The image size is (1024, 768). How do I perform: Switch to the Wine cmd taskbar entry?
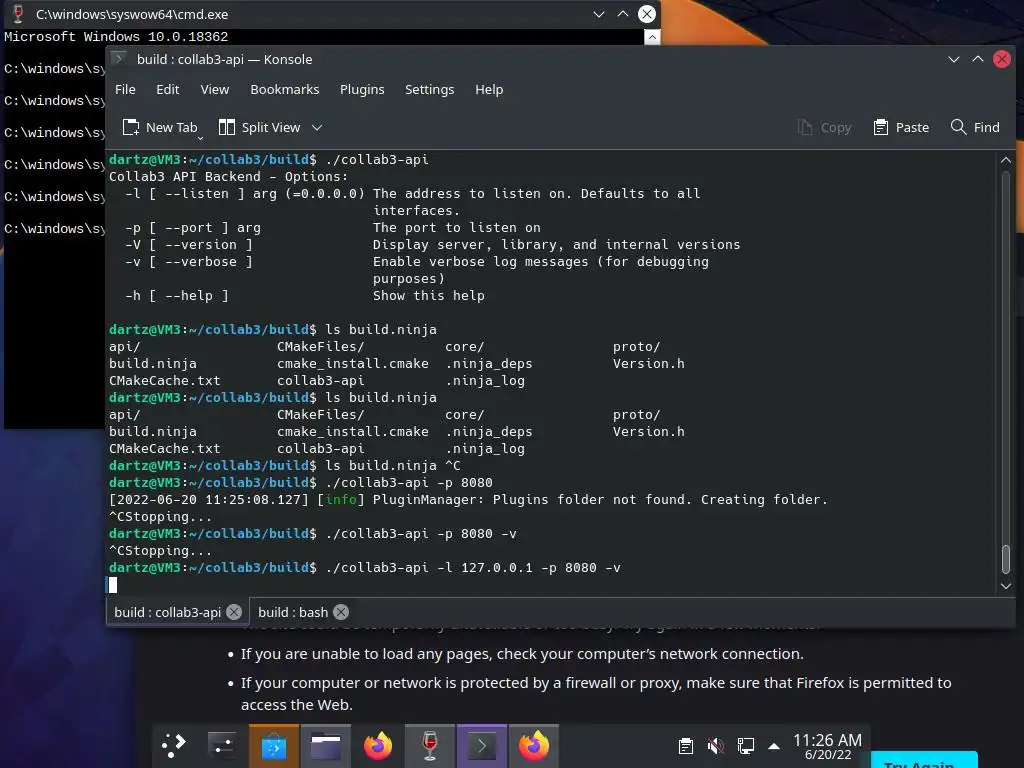point(430,745)
